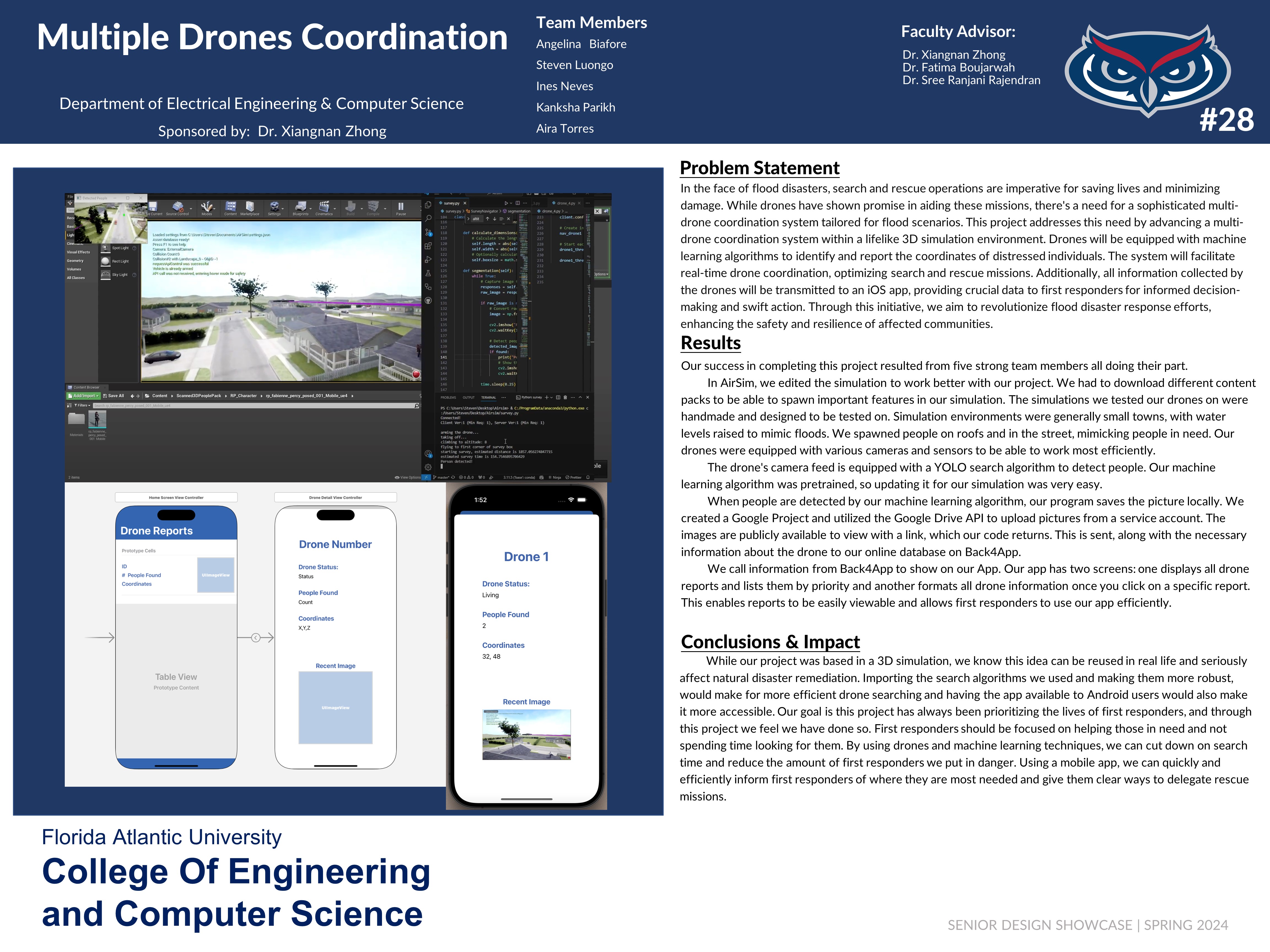Screen dimensions: 1270x952
Task: Click the Cinematics clapperboard toolbar icon
Action: [324, 207]
